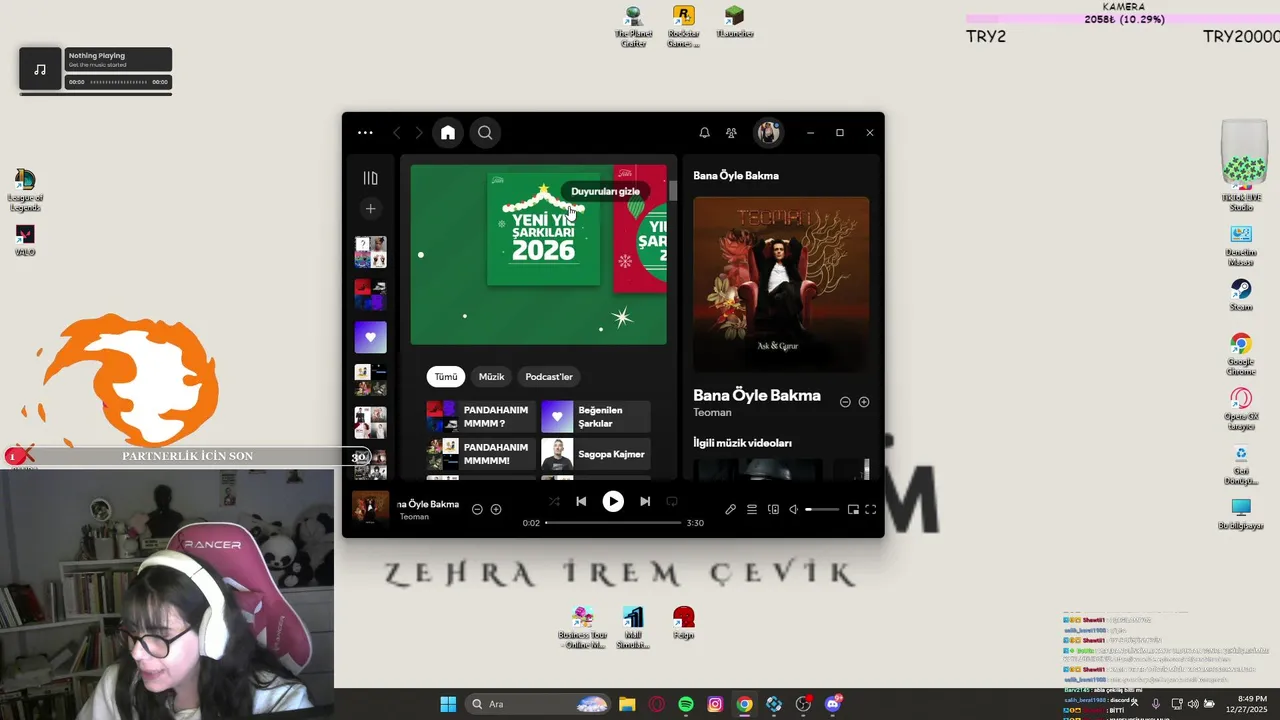Add song to library in right panel
1280x720 pixels.
(x=864, y=402)
